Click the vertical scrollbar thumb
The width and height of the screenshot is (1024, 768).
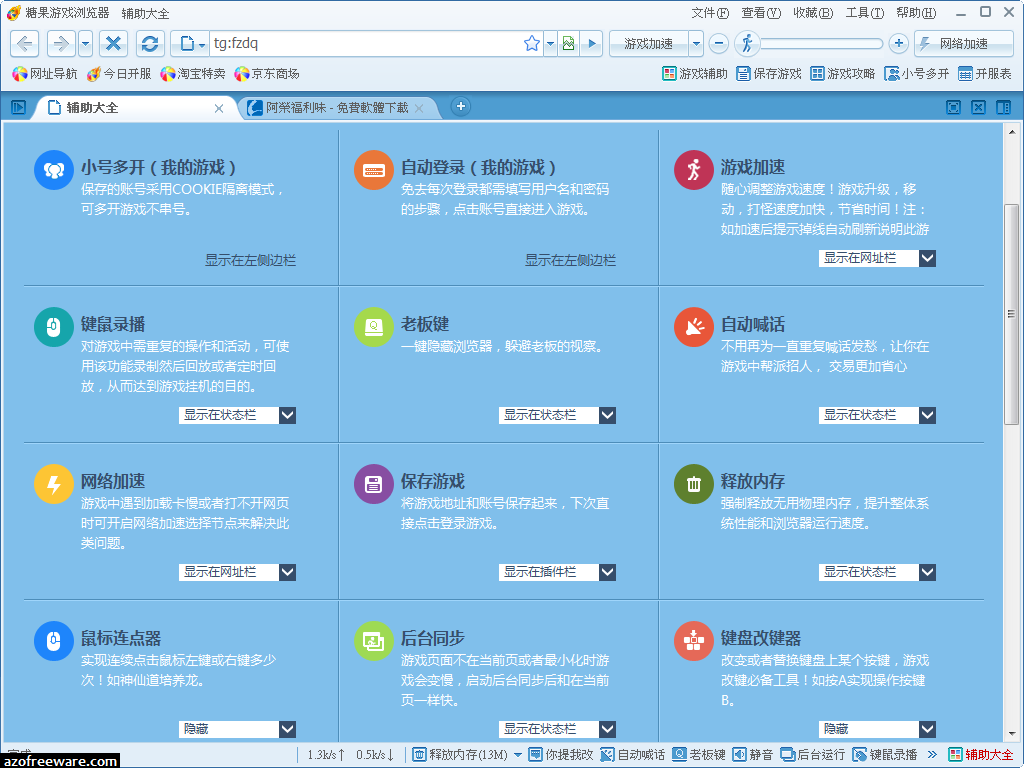click(x=1011, y=313)
